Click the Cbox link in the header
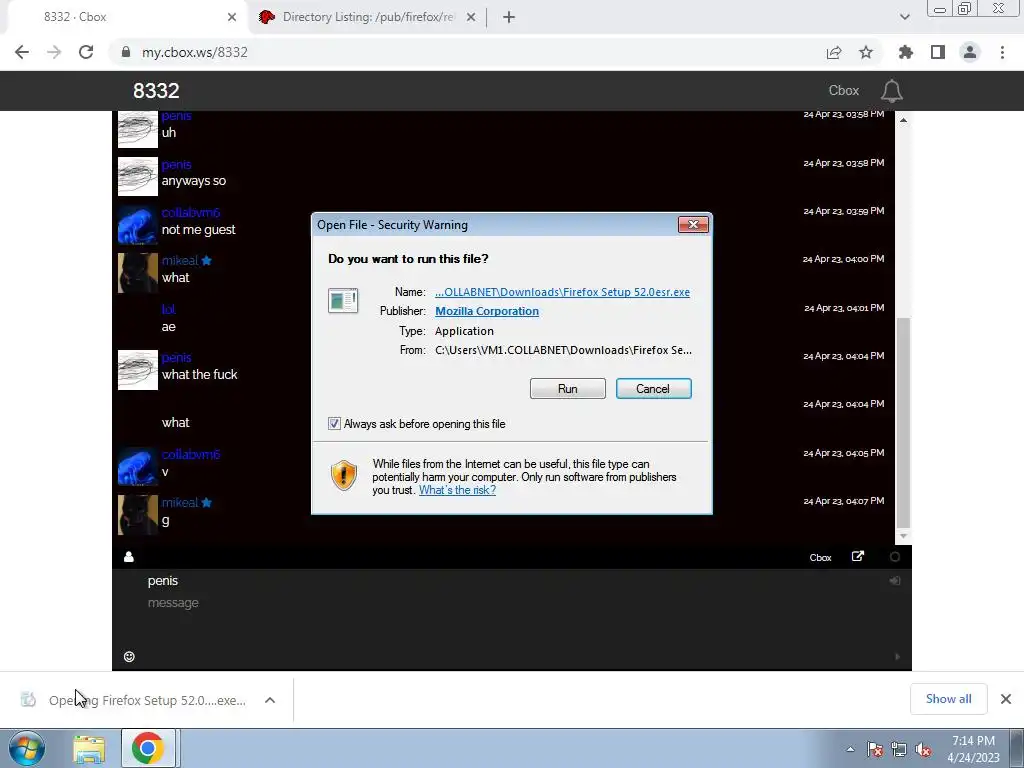 click(x=844, y=91)
